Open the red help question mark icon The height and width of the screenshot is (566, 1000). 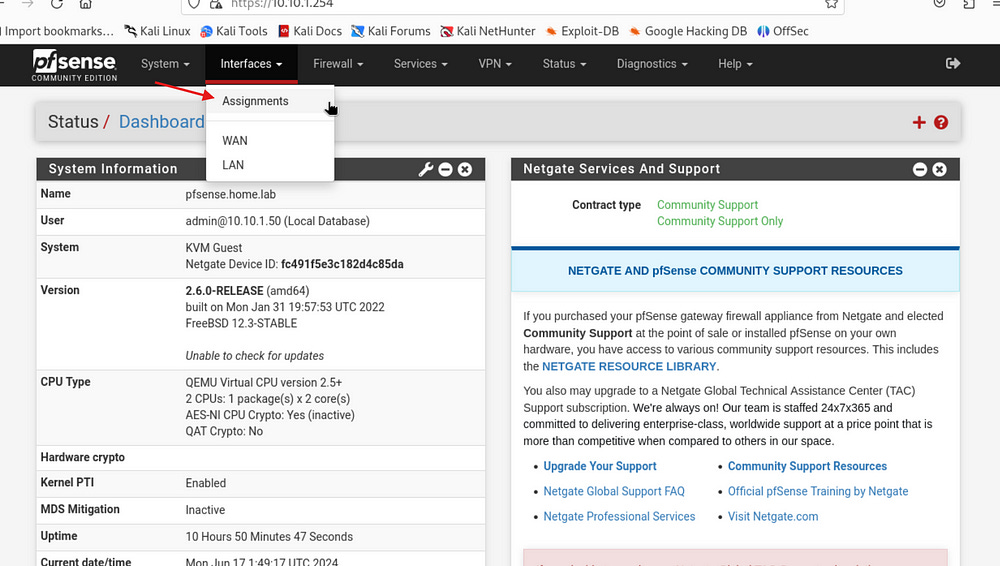point(941,123)
